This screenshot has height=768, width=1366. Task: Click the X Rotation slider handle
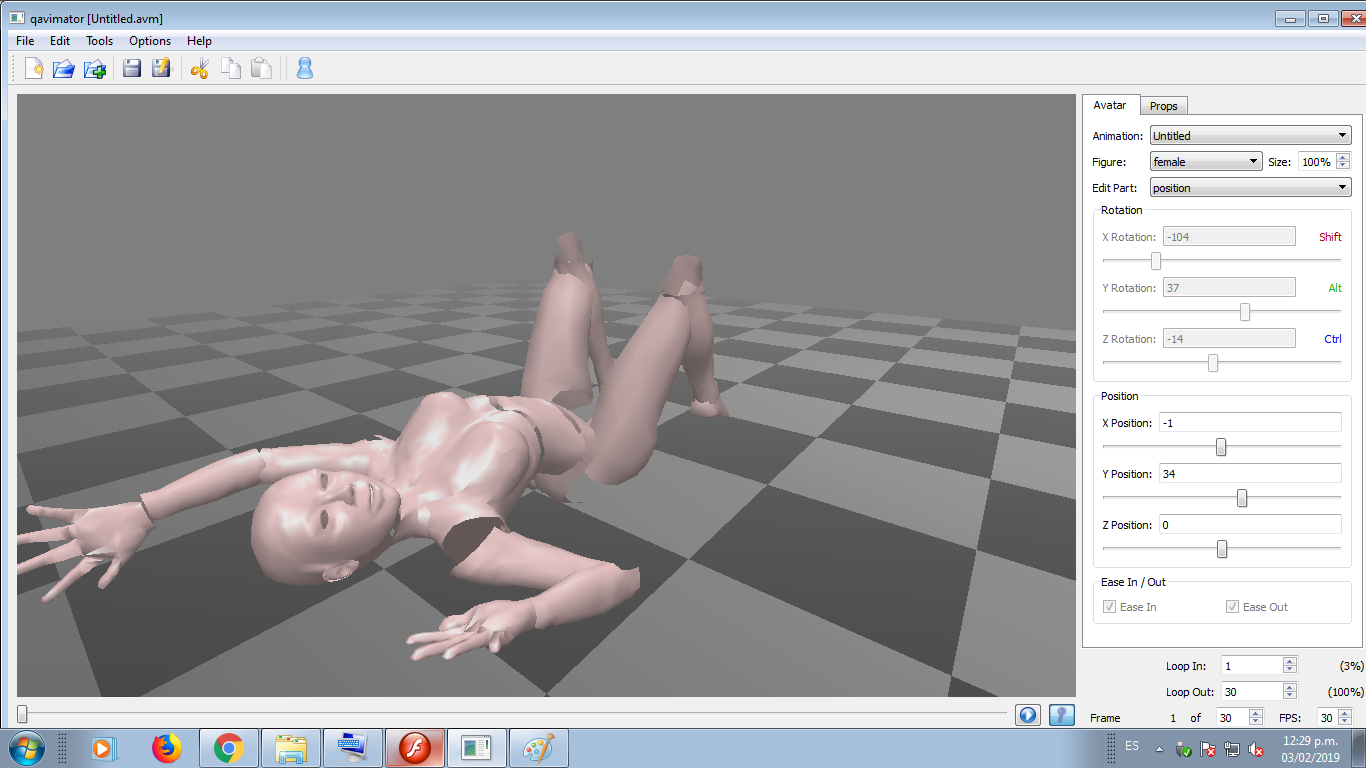1156,261
